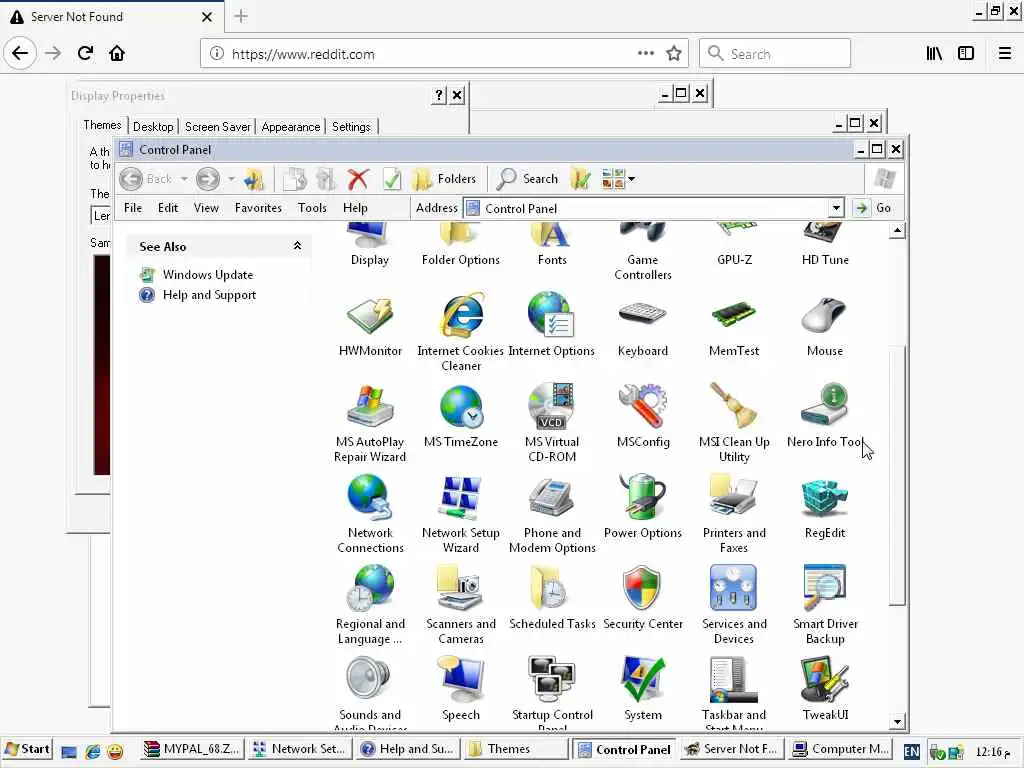Open the Printers and Faxes icon
The width and height of the screenshot is (1024, 768).
coord(733,514)
